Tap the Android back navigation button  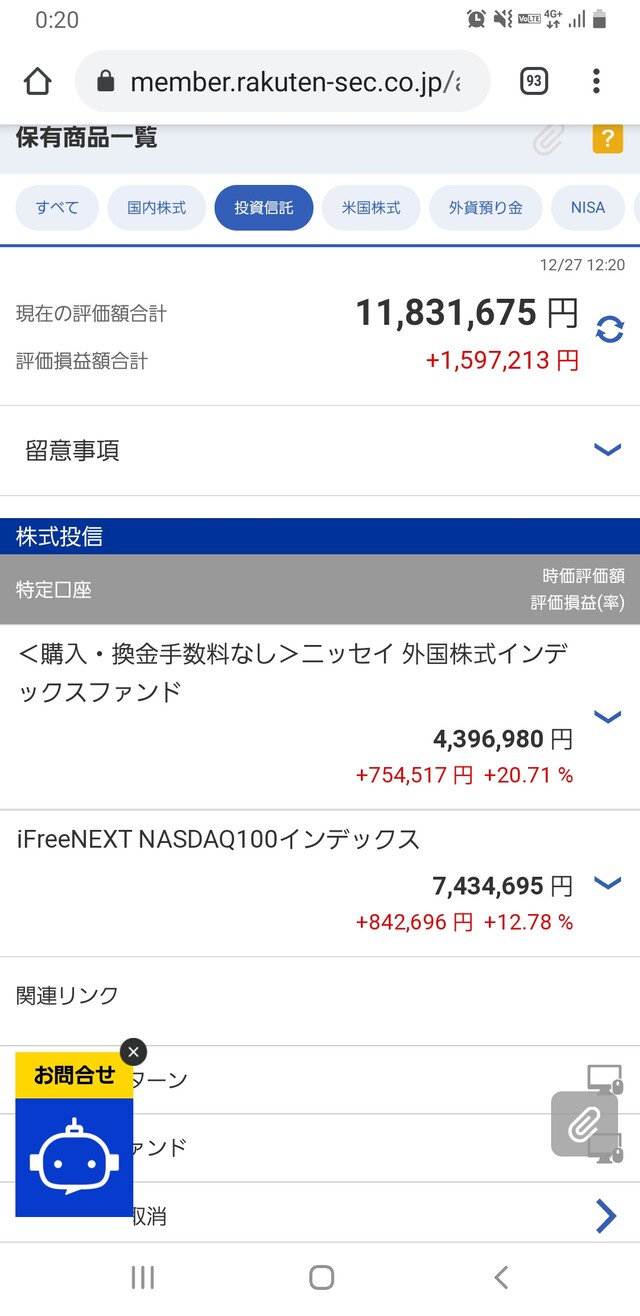pos(501,1277)
